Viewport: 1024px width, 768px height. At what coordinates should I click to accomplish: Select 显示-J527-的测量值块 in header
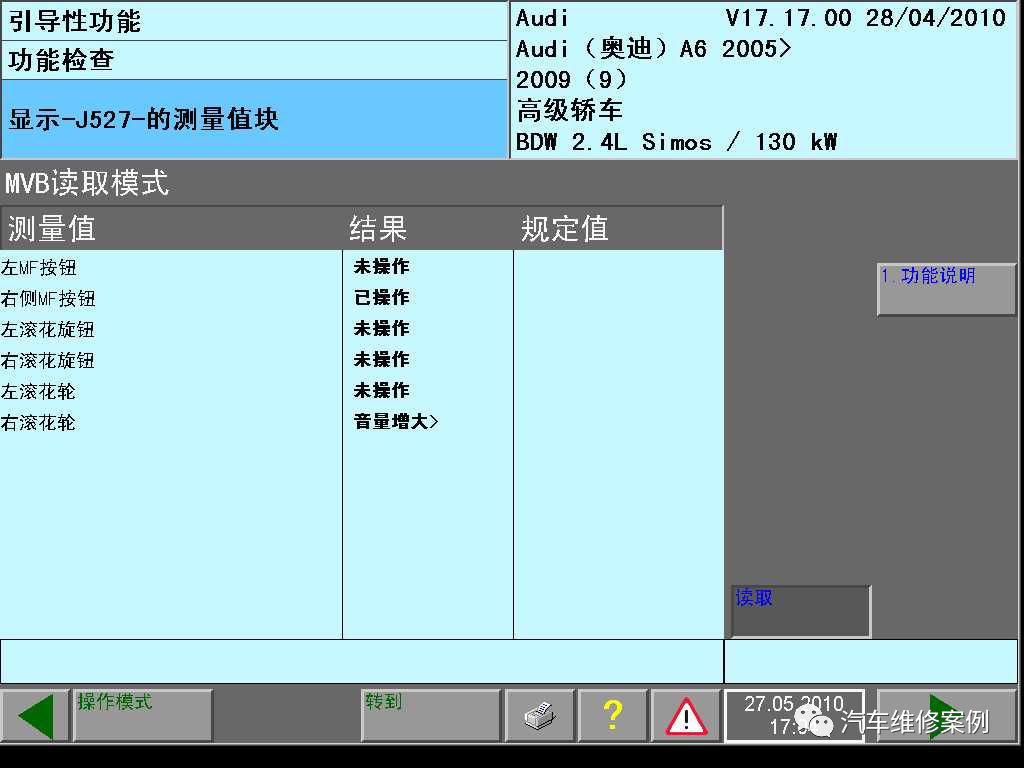144,120
